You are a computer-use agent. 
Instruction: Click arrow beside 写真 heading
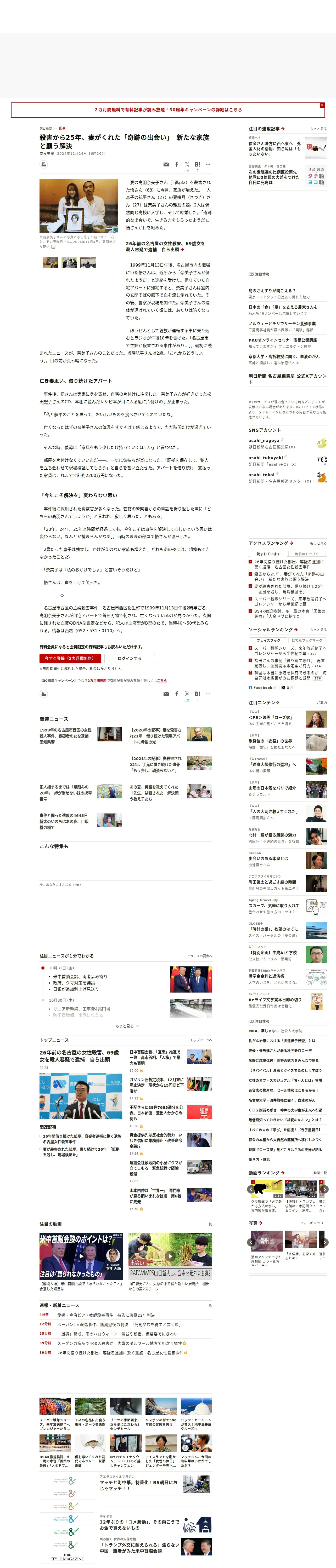pyautogui.click(x=261, y=1223)
